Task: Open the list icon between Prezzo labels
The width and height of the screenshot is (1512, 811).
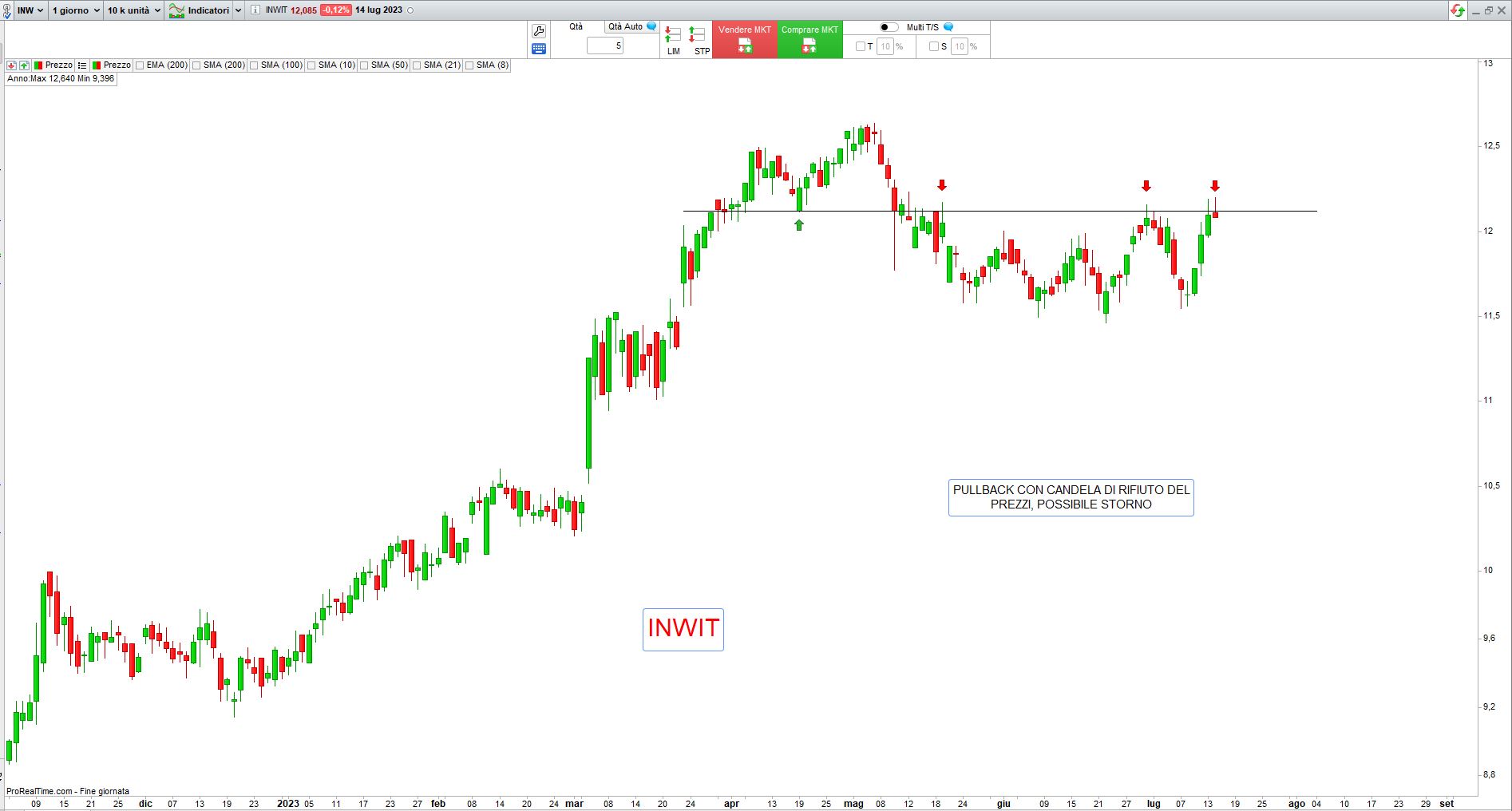Action: coord(82,65)
